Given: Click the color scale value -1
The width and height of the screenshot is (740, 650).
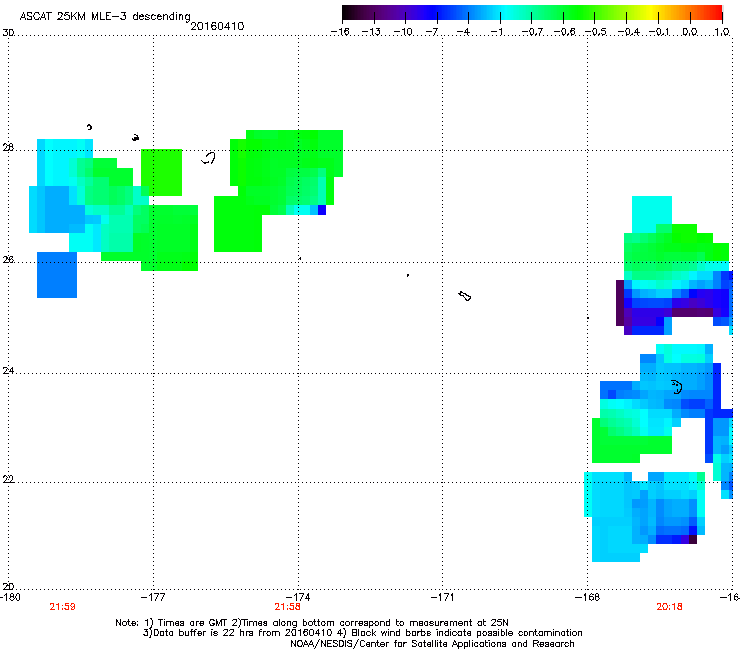Looking at the screenshot, I should tap(496, 32).
